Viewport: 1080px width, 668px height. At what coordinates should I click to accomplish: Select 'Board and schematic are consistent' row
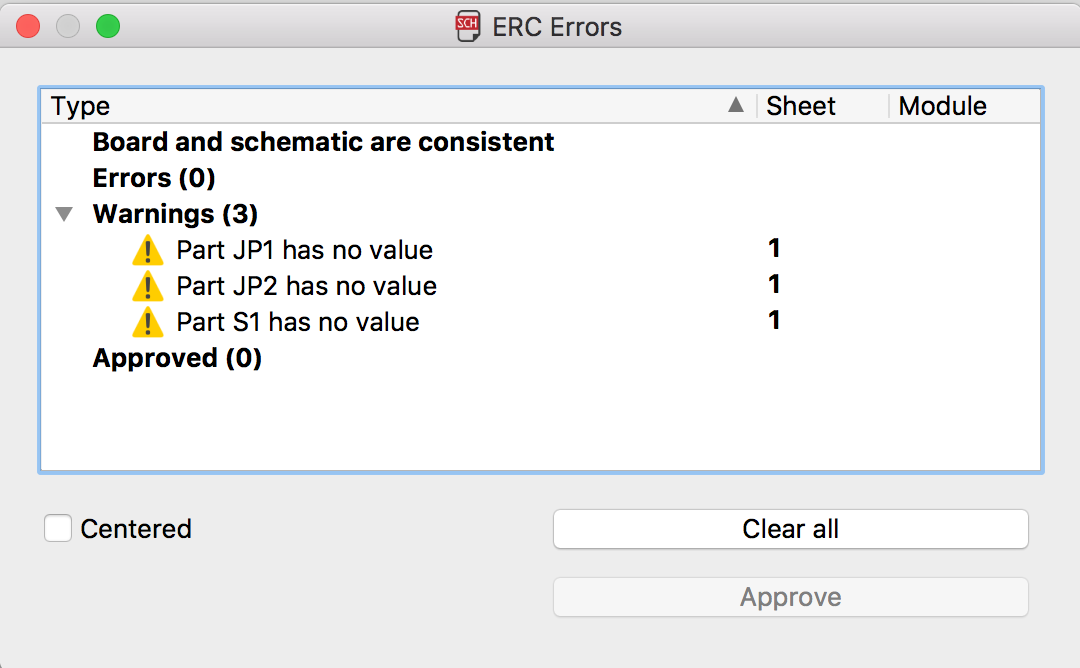tap(541, 142)
